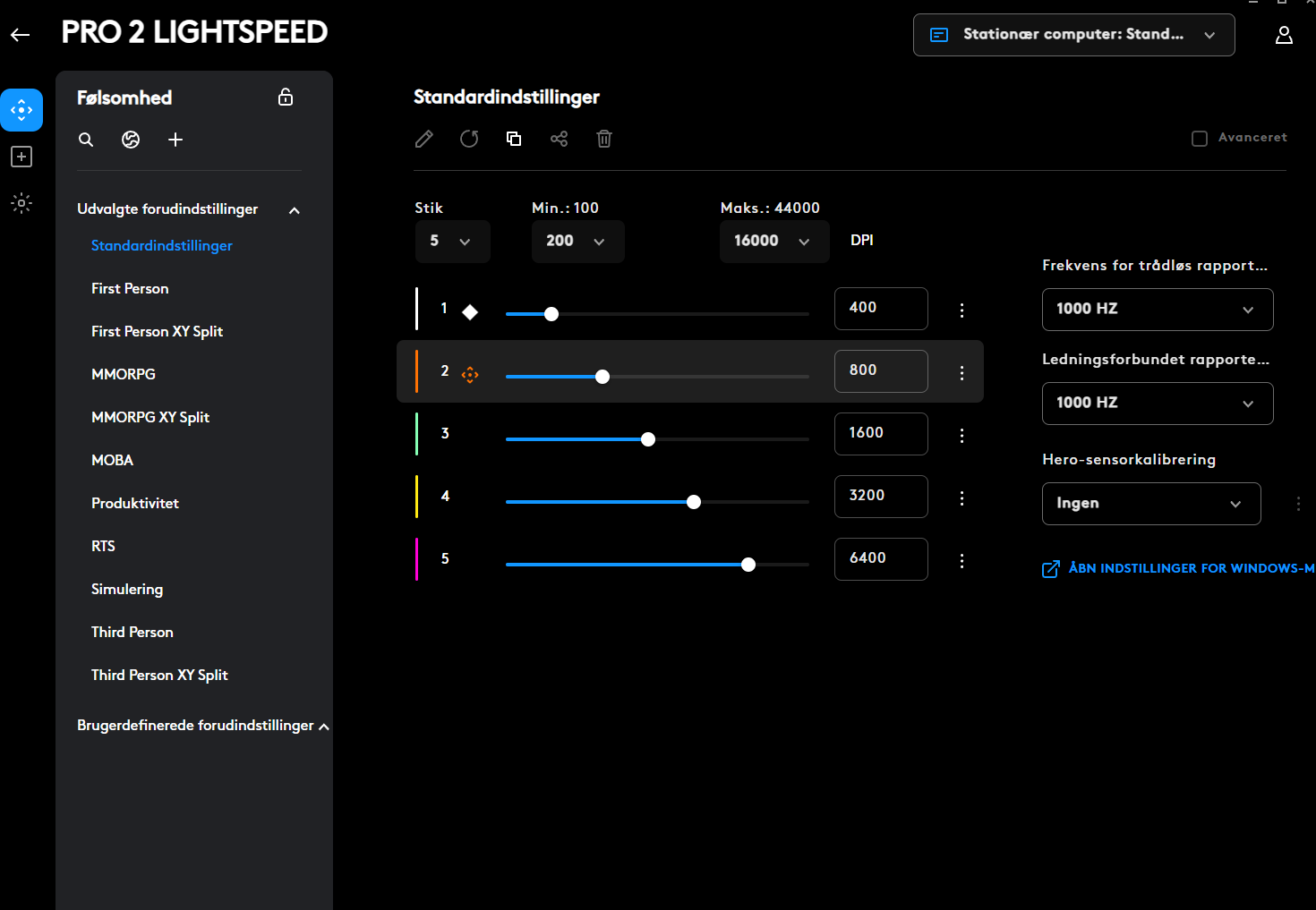Open more options for the 6400 DPI row

click(x=962, y=561)
